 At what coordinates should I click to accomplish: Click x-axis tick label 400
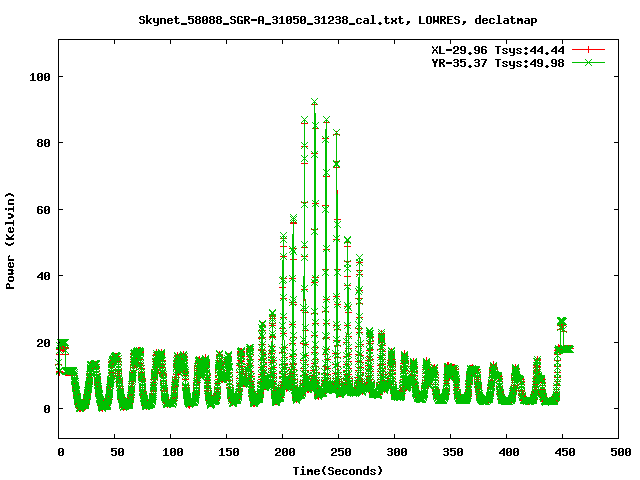(509, 452)
